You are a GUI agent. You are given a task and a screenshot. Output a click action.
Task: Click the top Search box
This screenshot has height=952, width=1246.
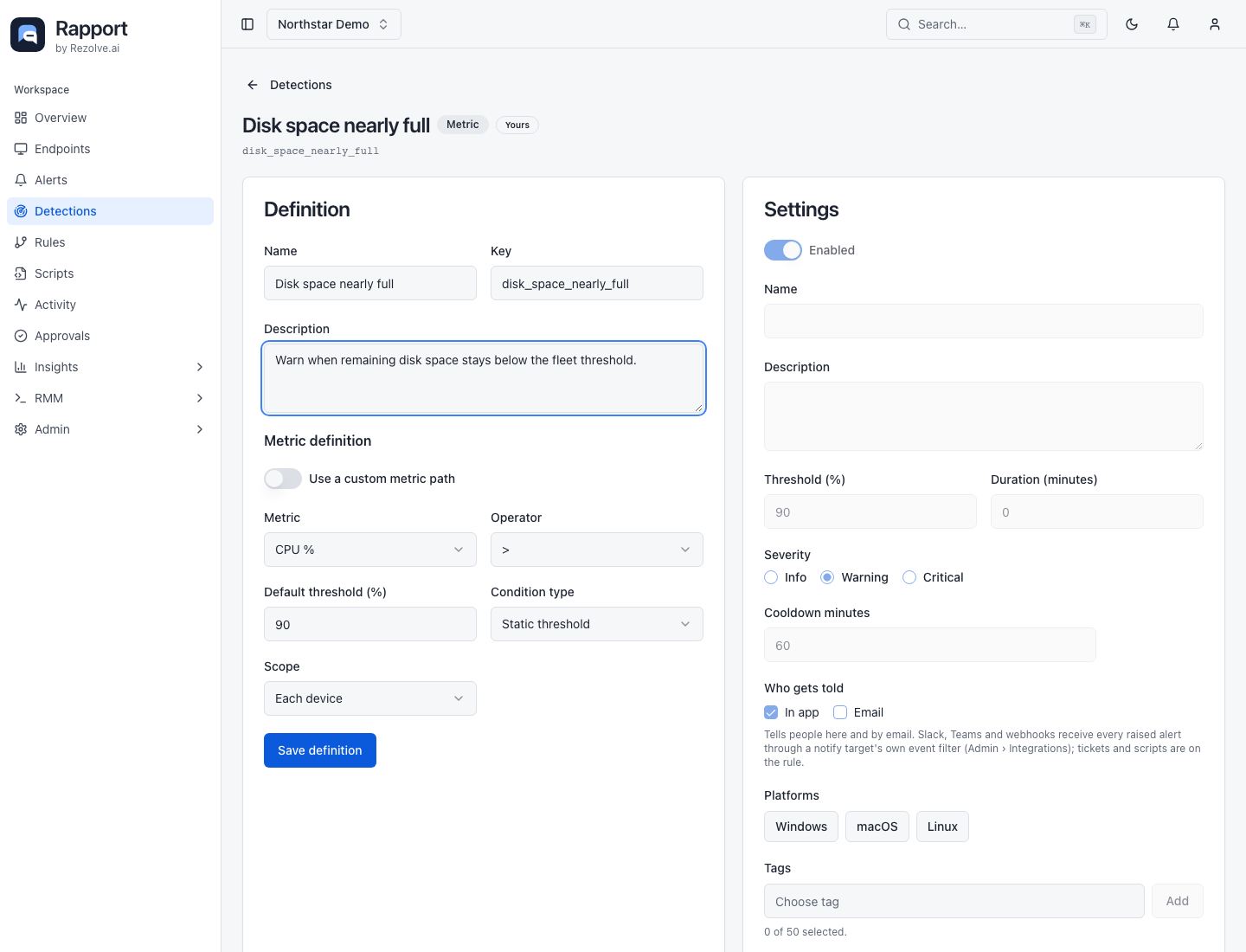pyautogui.click(x=997, y=24)
